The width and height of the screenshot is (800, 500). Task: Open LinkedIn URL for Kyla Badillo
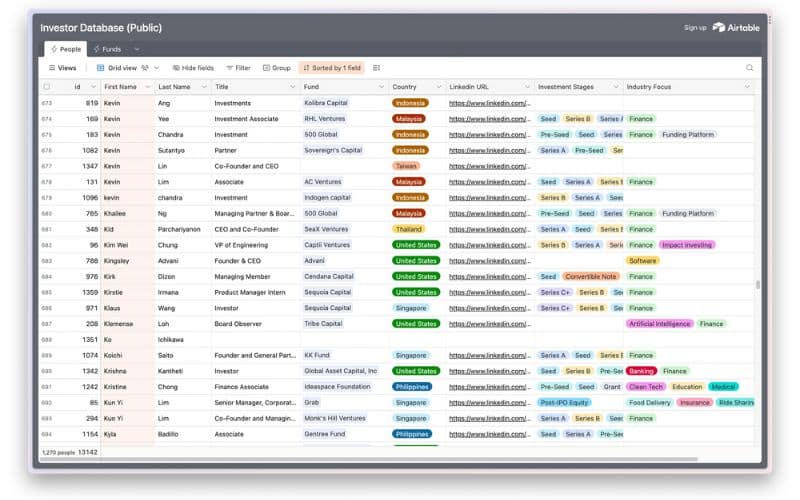490,434
